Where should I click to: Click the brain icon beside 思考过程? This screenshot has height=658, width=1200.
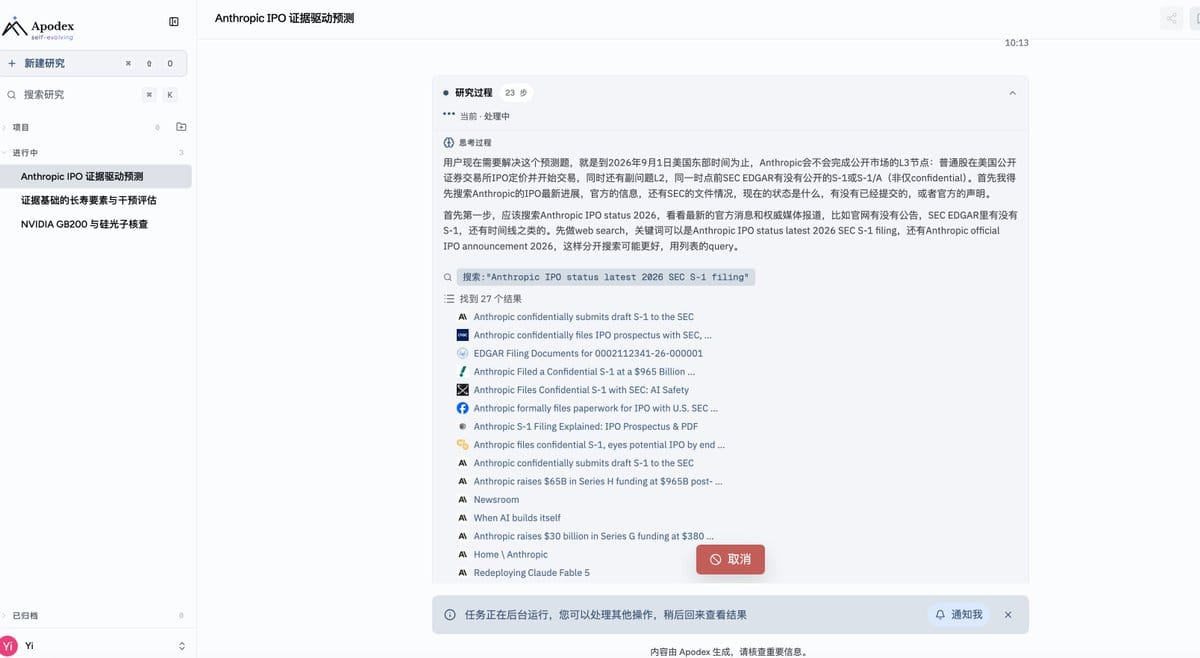[449, 143]
